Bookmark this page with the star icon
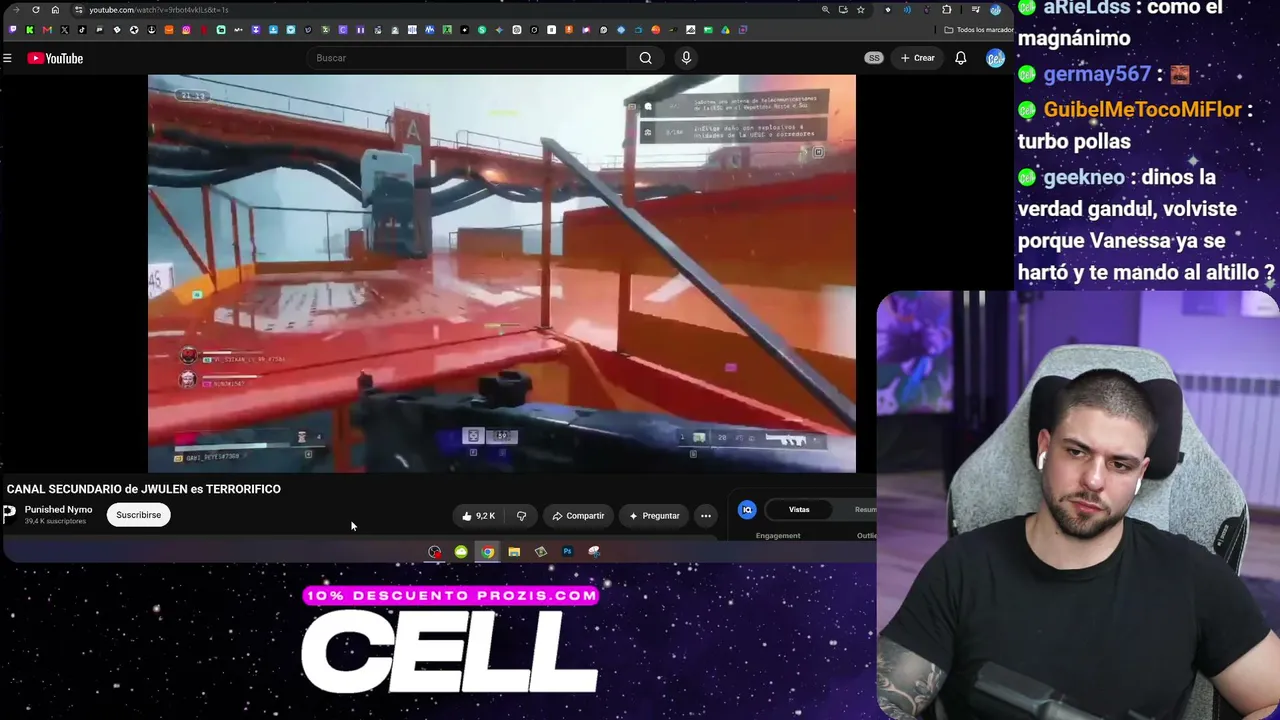The height and width of the screenshot is (720, 1280). click(x=860, y=10)
